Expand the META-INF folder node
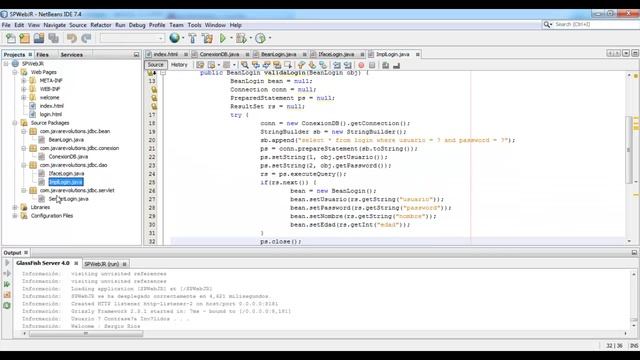Image resolution: width=640 pixels, height=360 pixels. [x=24, y=80]
